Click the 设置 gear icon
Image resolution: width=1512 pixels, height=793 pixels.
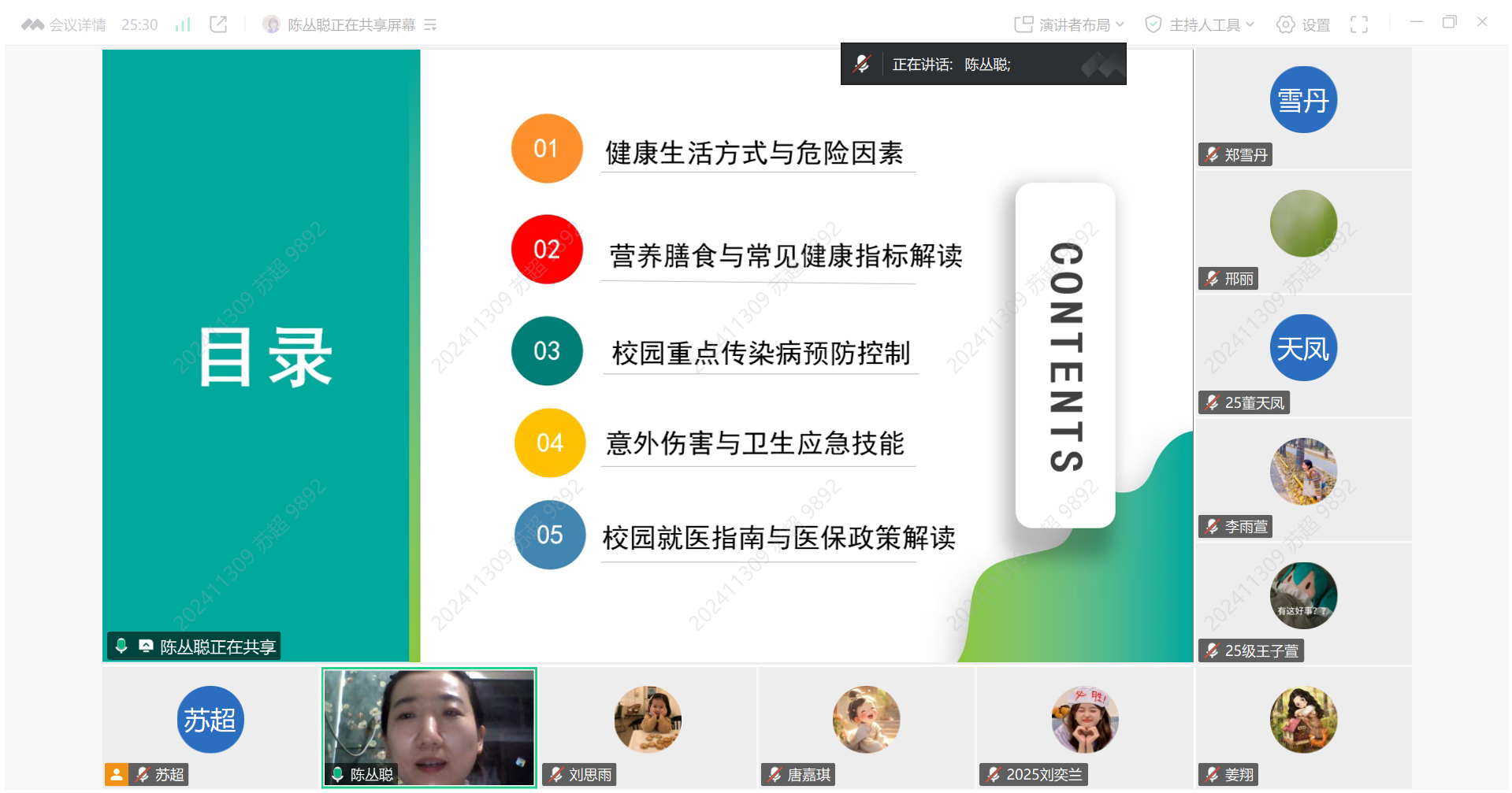coord(1285,25)
